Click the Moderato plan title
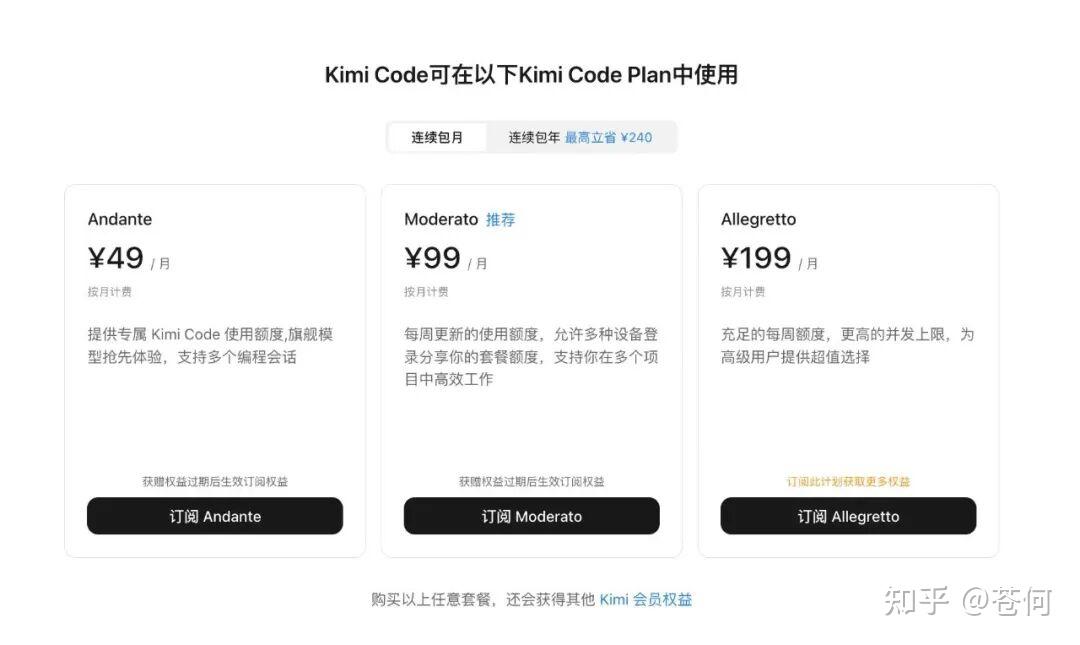1080x645 pixels. click(441, 219)
